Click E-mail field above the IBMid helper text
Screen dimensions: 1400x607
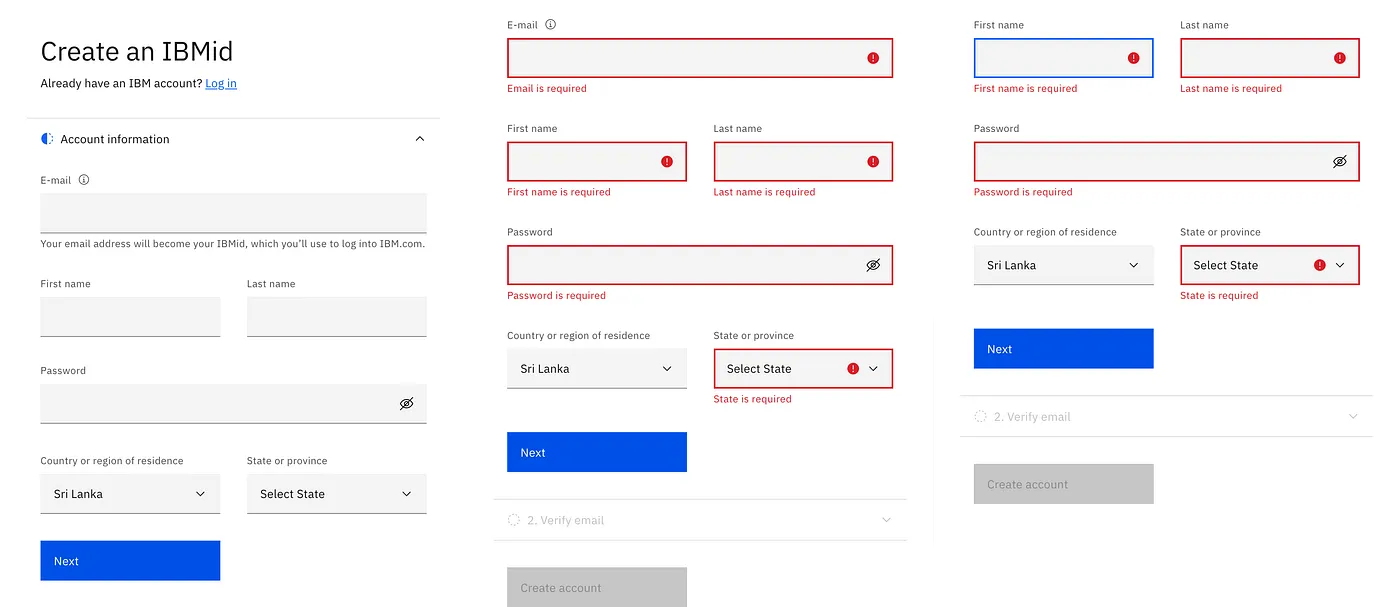[x=233, y=213]
